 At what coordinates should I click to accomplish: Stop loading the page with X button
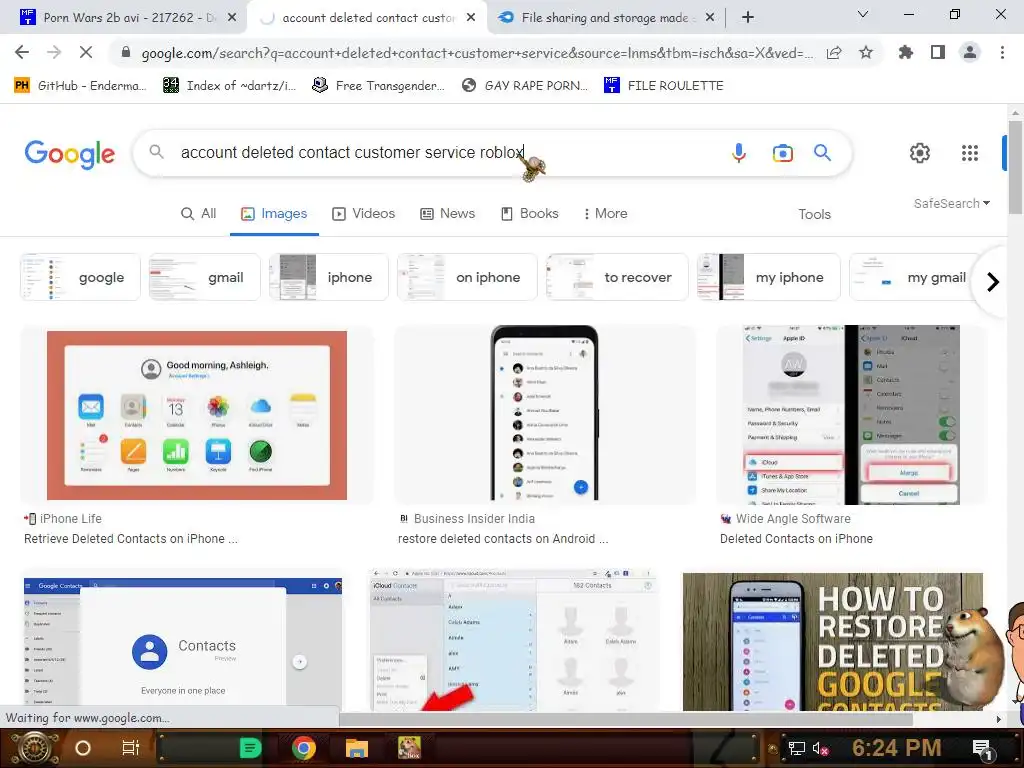click(86, 52)
